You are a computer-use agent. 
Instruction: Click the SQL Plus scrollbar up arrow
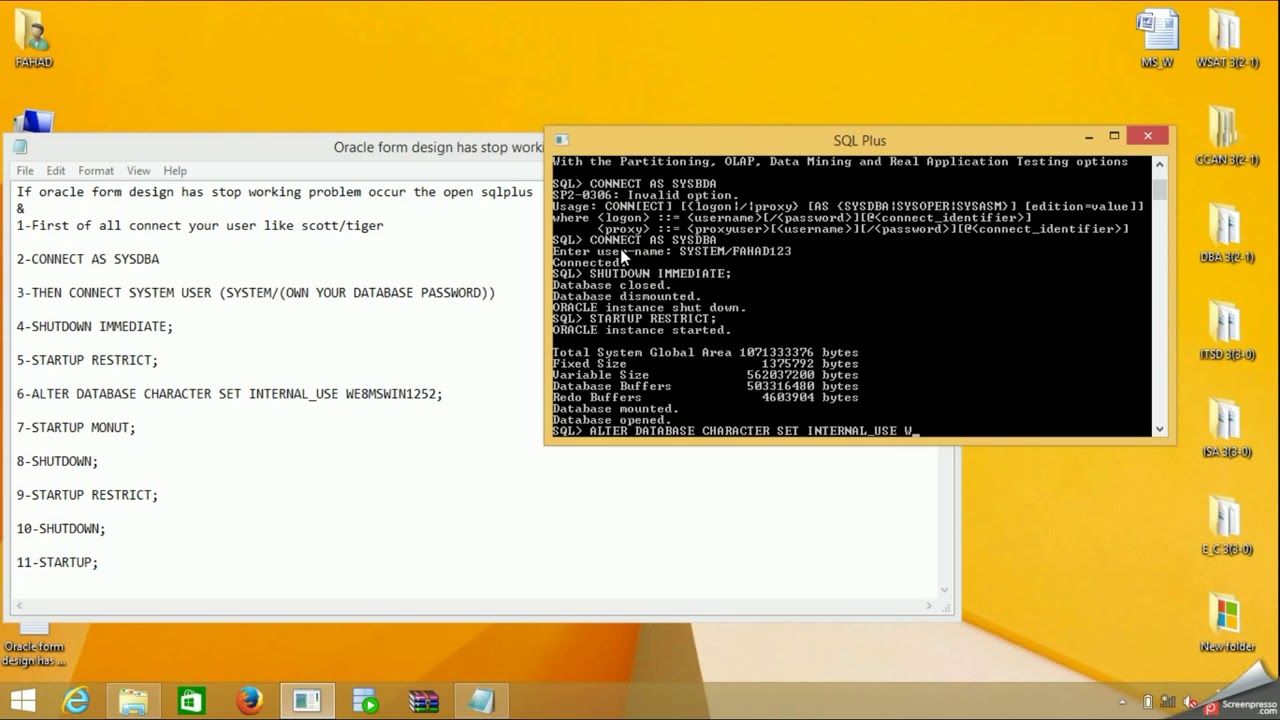pyautogui.click(x=1160, y=164)
